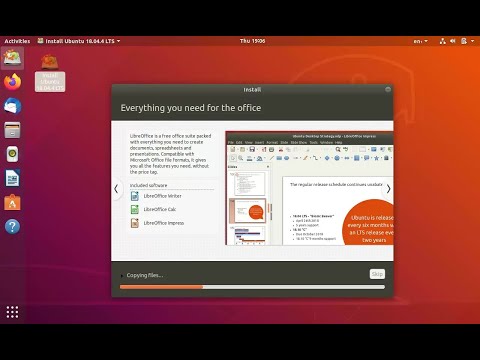Show the applications grid

point(12,312)
